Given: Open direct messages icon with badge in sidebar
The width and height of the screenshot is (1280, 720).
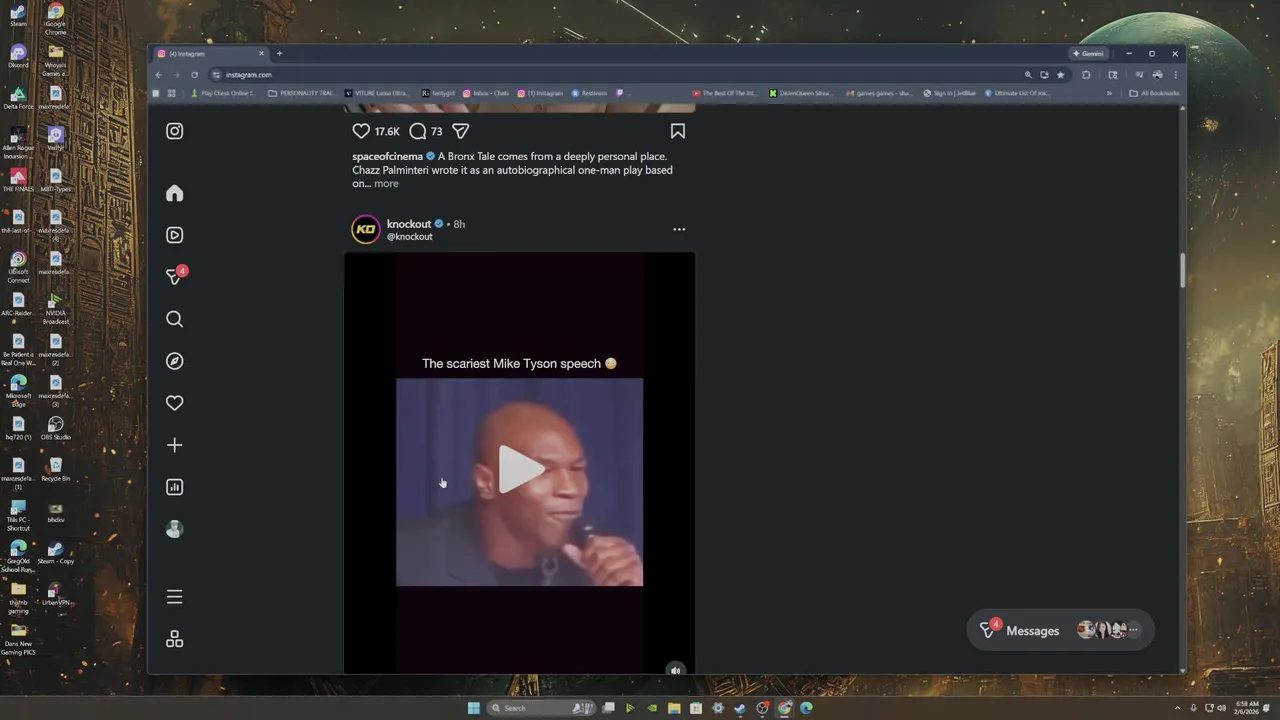Looking at the screenshot, I should tap(175, 277).
